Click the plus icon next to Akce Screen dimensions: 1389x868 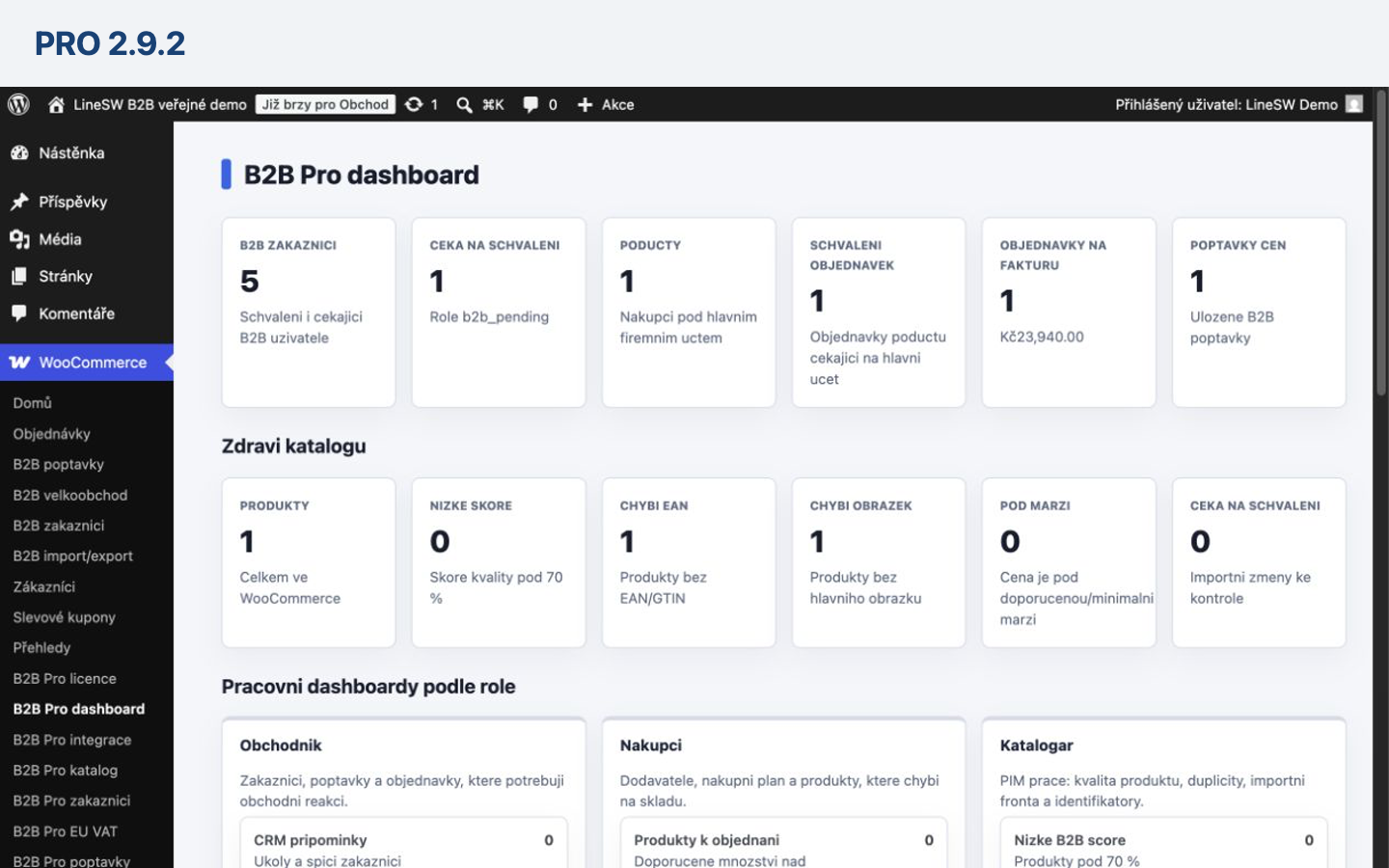pyautogui.click(x=585, y=104)
